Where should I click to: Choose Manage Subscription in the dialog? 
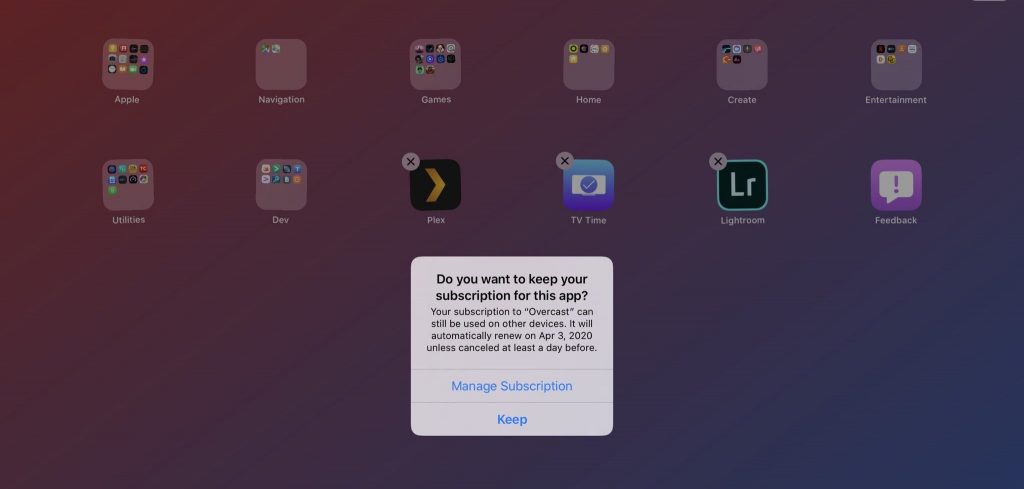[511, 386]
